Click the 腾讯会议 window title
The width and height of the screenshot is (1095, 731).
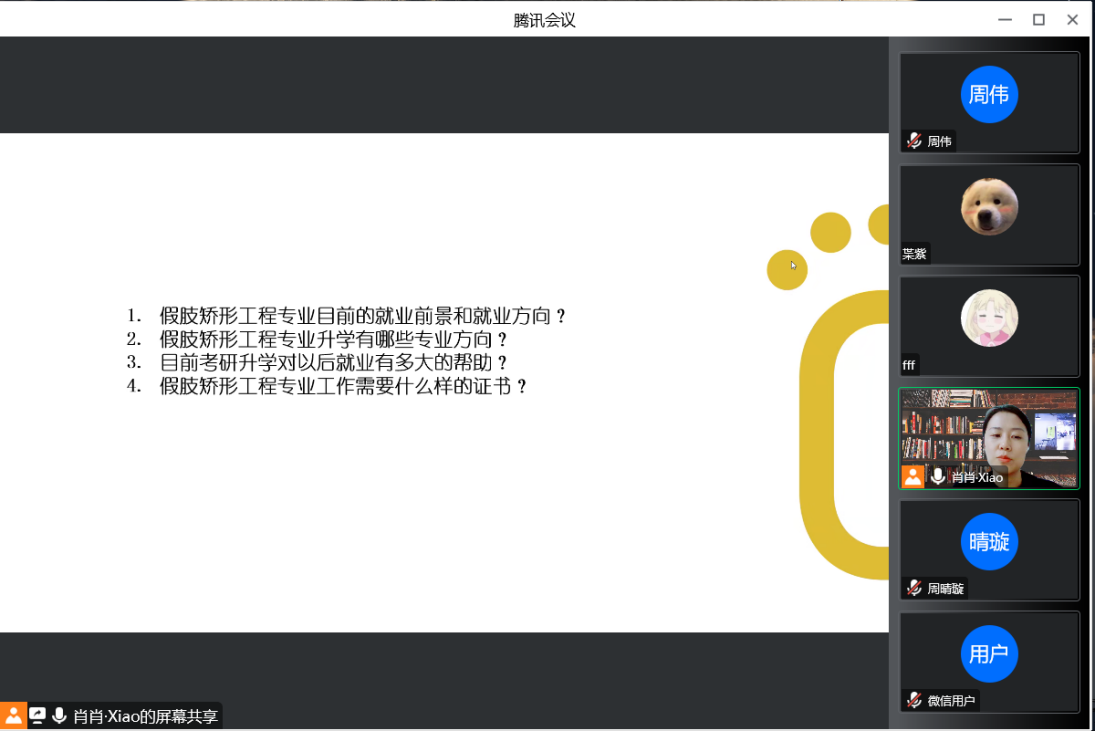(545, 20)
